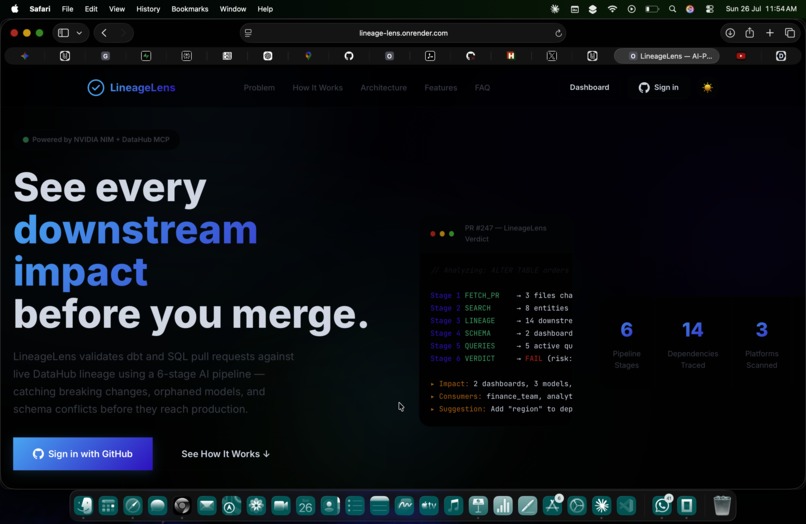The width and height of the screenshot is (806, 524).
Task: Click the '14' Dependencies Traced stat
Action: pyautogui.click(x=692, y=330)
